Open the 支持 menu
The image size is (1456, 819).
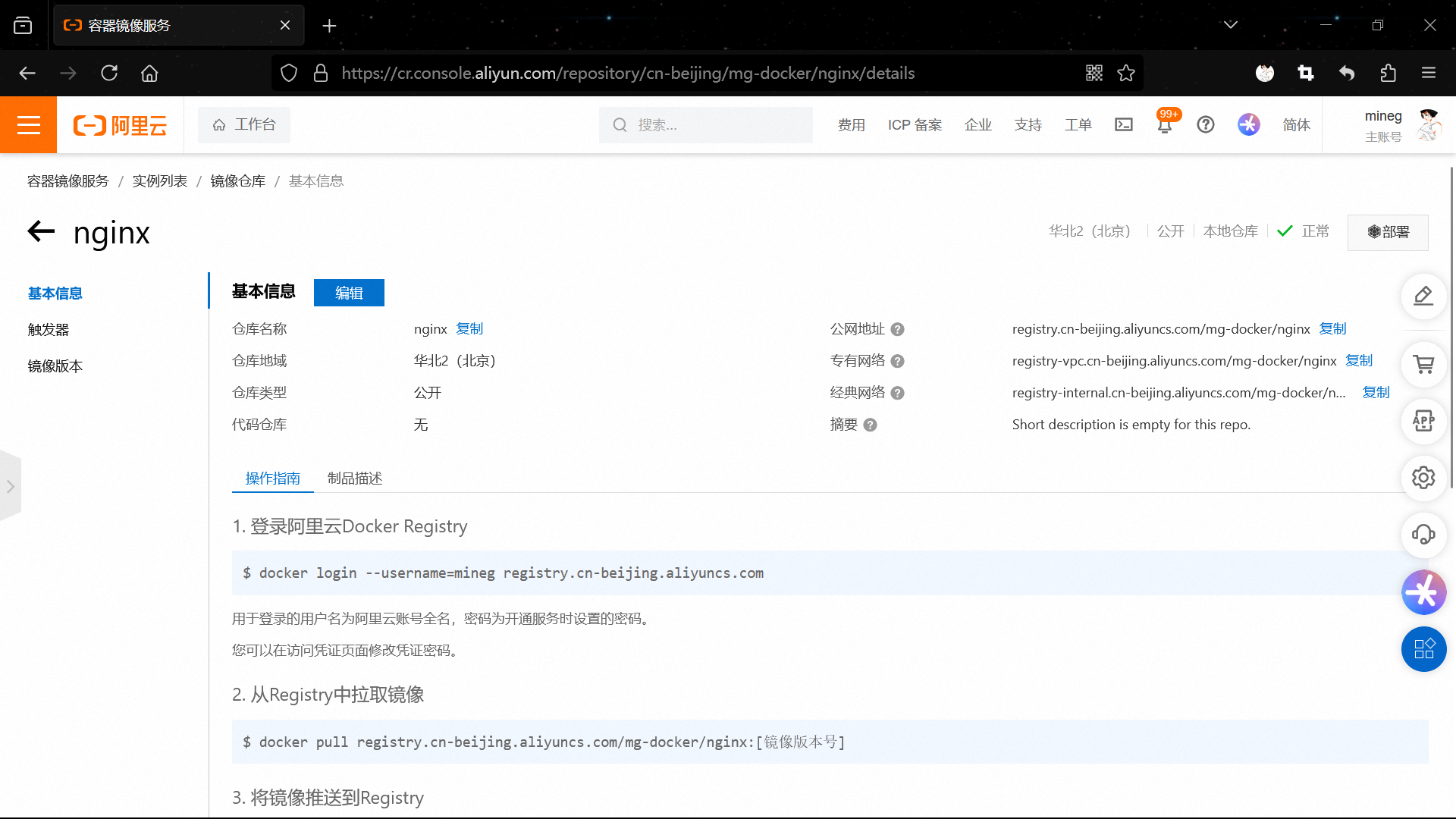[x=1028, y=125]
